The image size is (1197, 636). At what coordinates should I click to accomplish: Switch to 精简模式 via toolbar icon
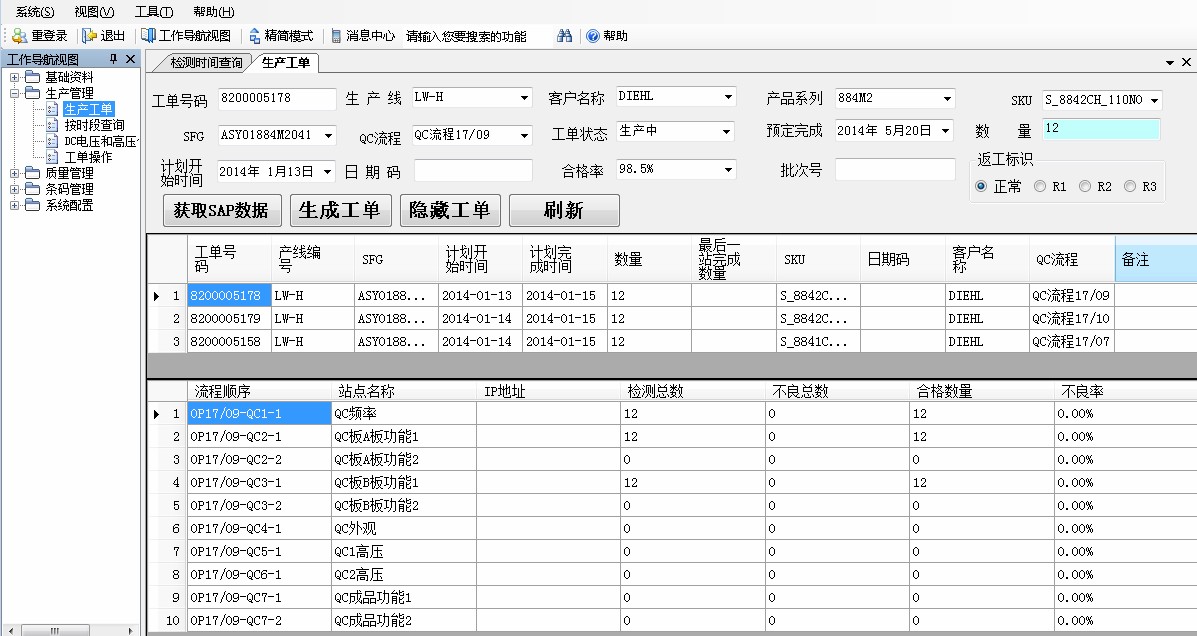click(255, 36)
